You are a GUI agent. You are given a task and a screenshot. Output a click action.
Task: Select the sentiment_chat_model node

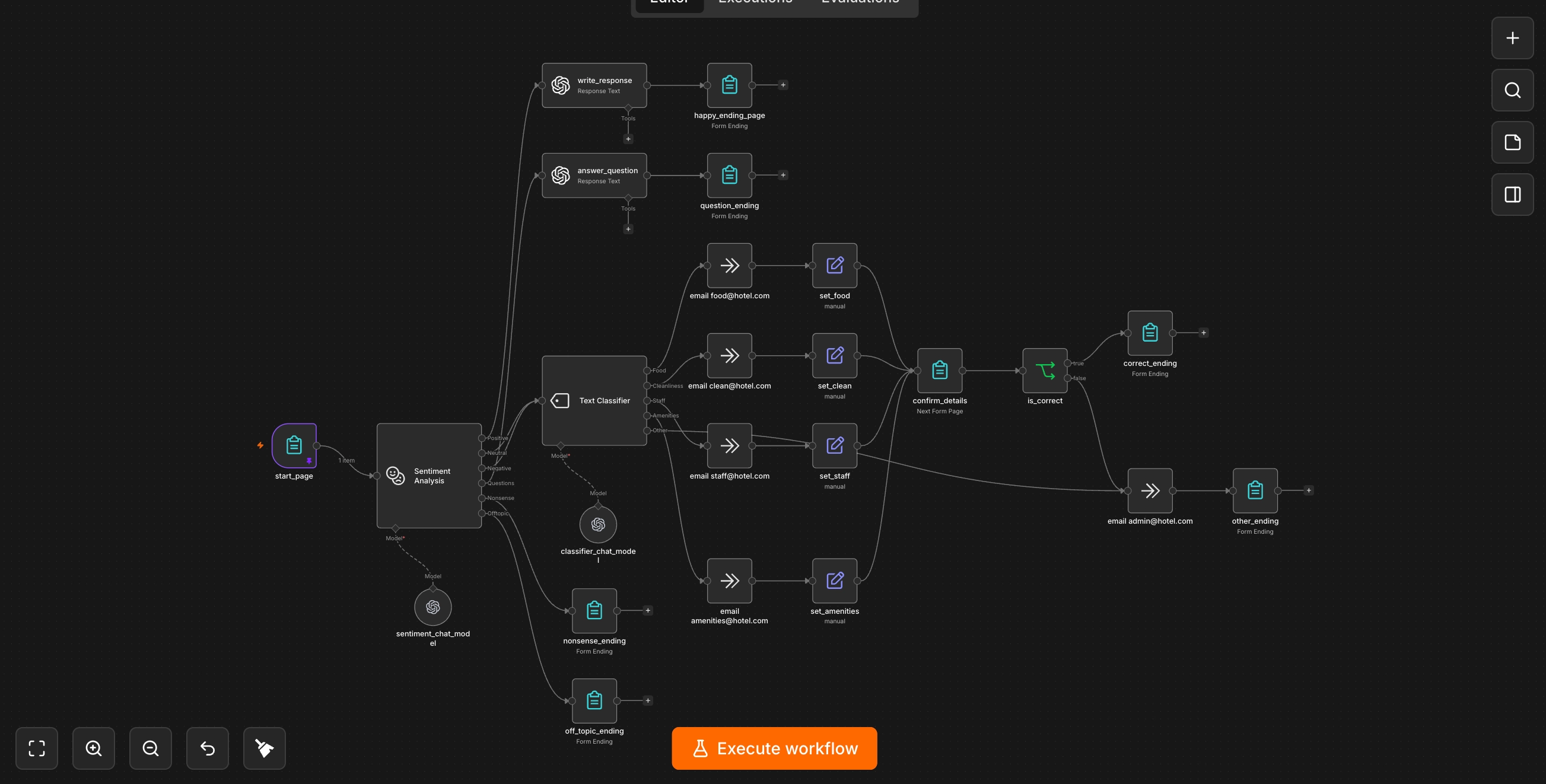[x=432, y=607]
